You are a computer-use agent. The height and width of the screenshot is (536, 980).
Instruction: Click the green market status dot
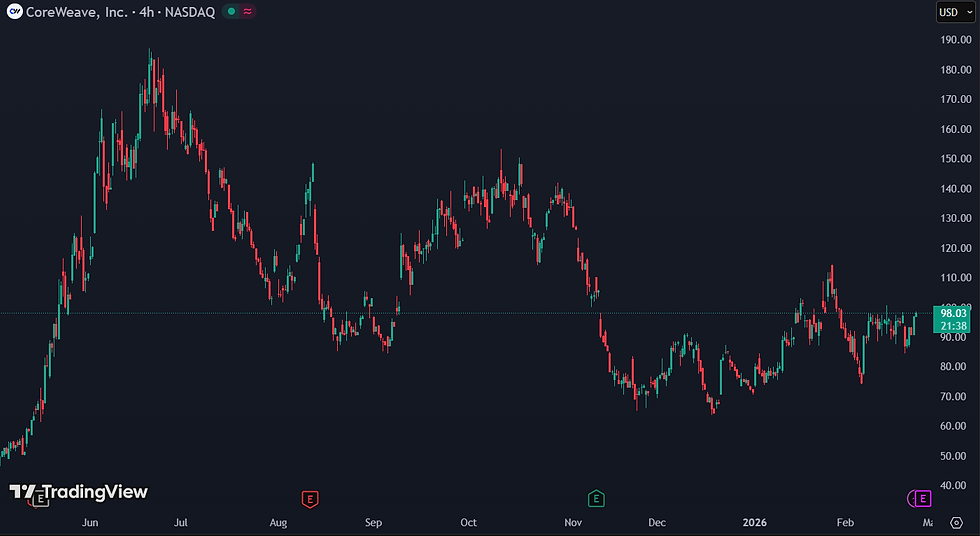[x=231, y=11]
